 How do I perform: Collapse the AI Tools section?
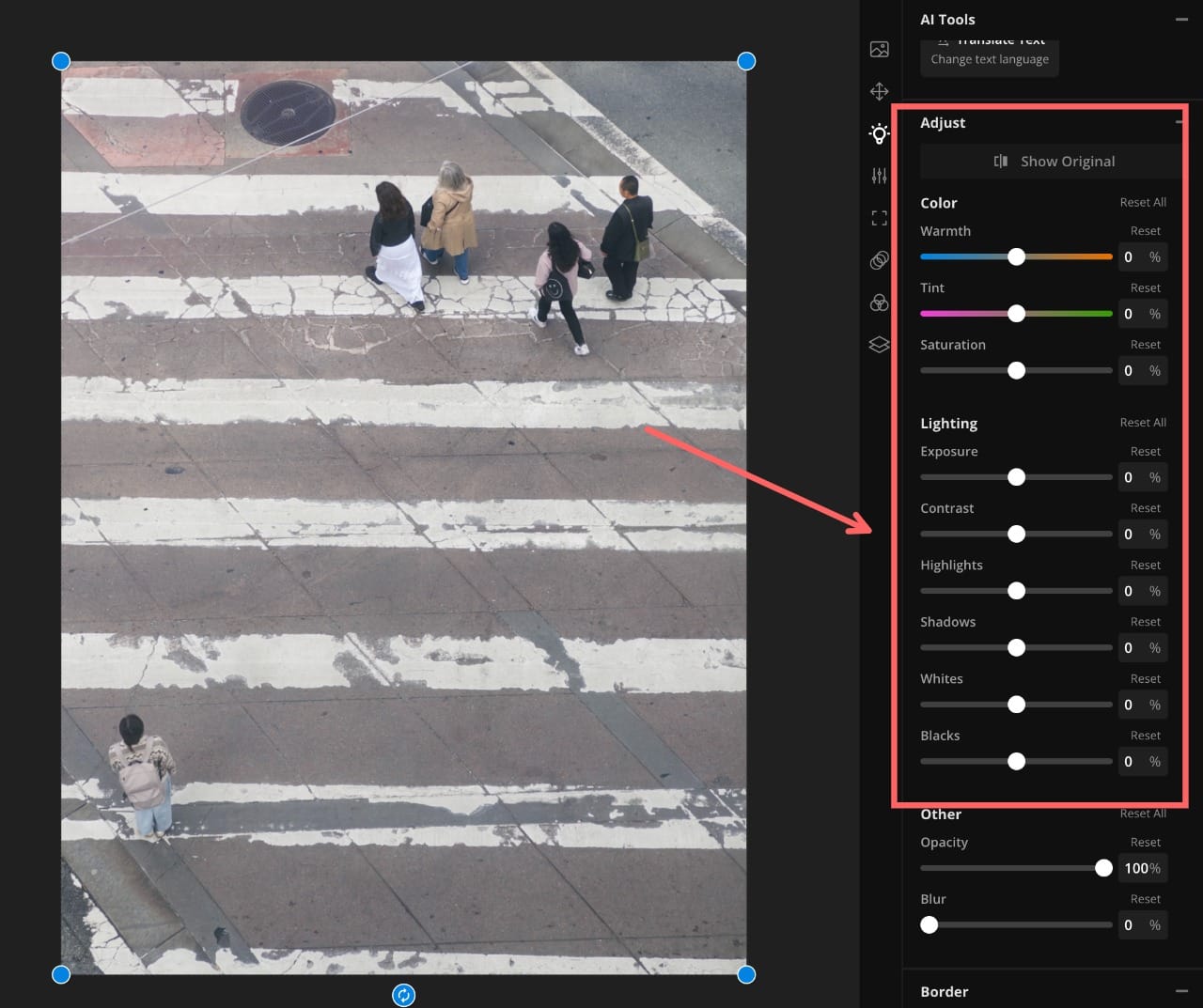point(1182,17)
